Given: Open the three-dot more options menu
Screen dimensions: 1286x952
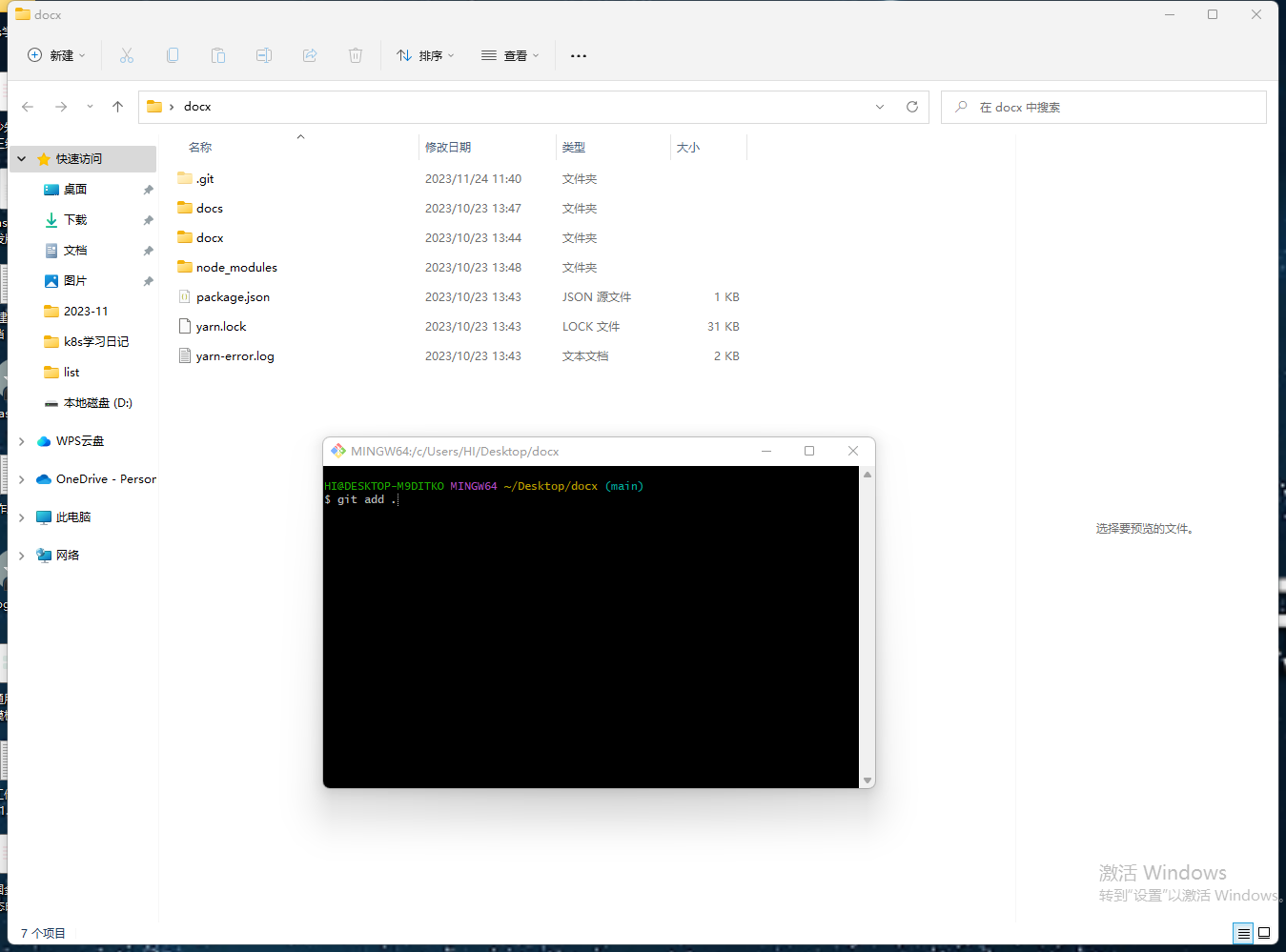Looking at the screenshot, I should (x=579, y=56).
